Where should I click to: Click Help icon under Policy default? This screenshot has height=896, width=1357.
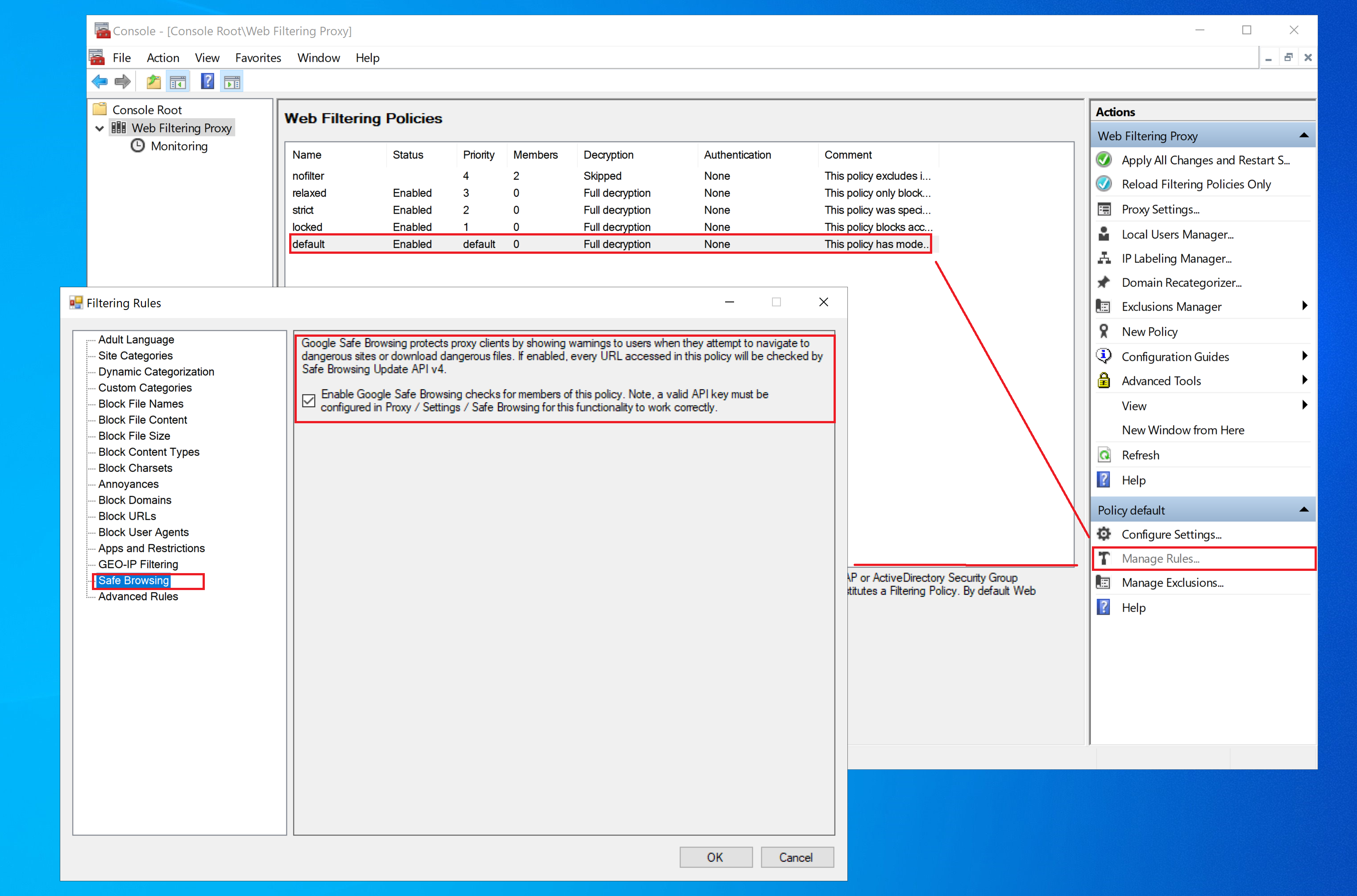[x=1104, y=607]
